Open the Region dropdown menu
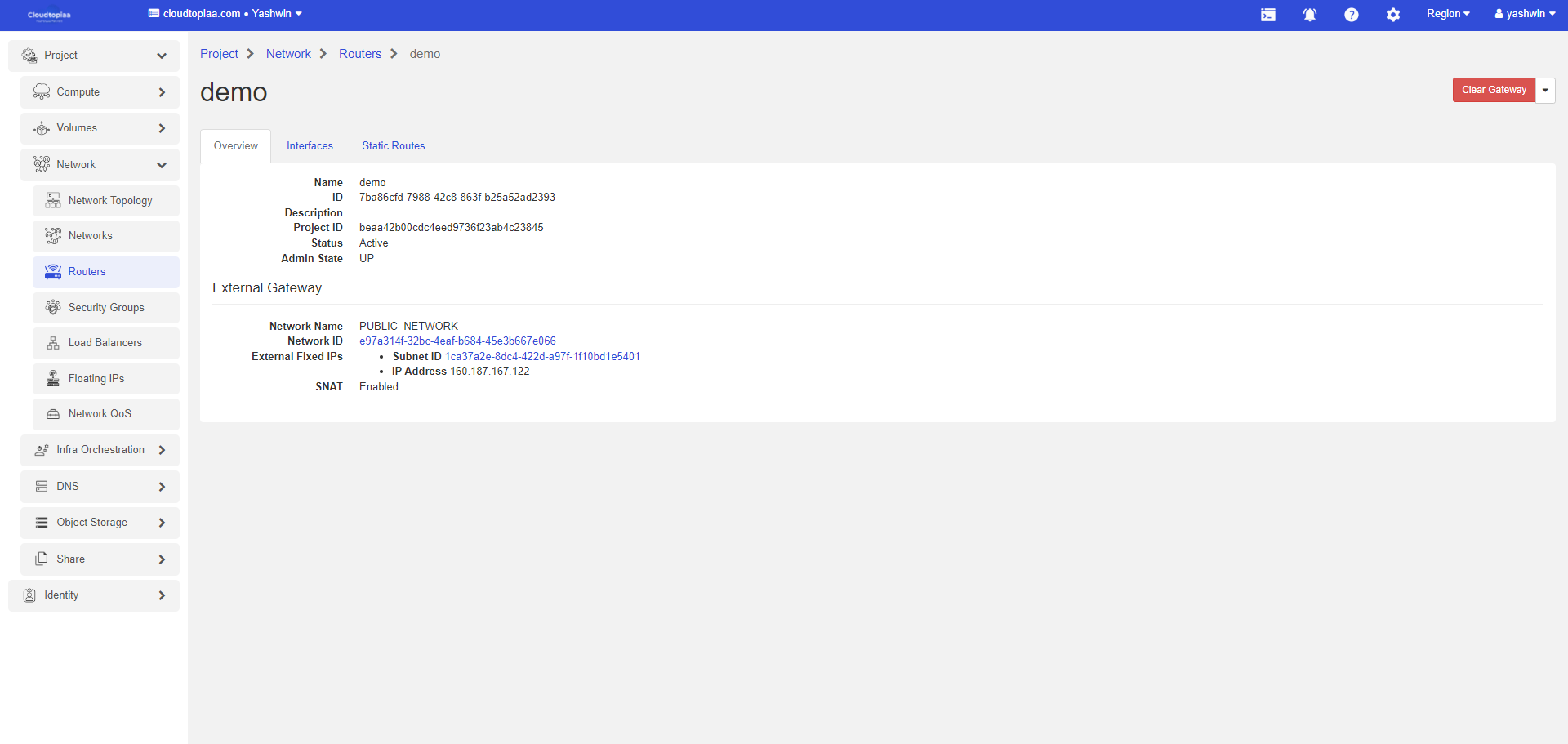This screenshot has width=1568, height=744. (x=1447, y=14)
